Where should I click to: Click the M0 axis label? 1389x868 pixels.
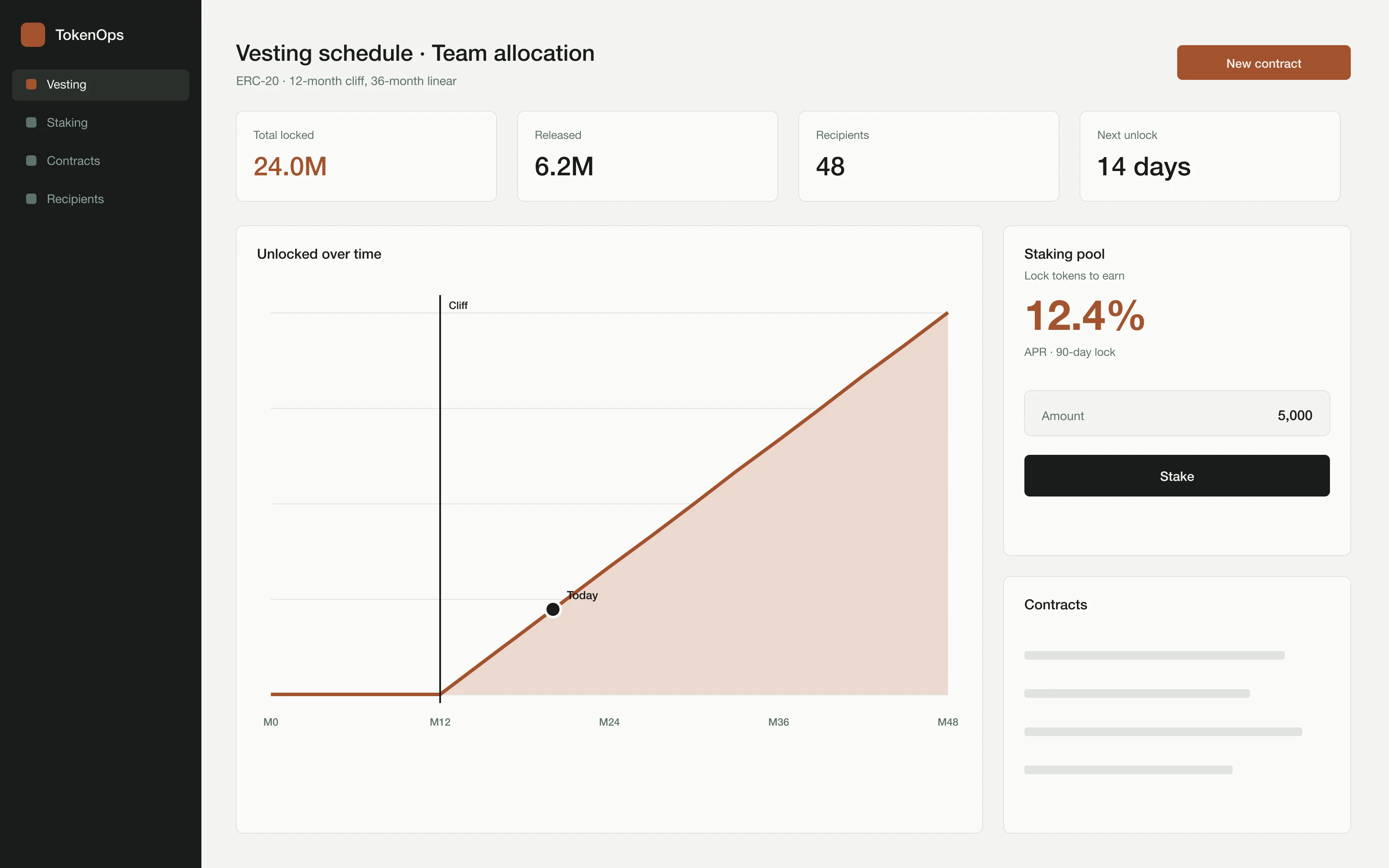(x=270, y=722)
